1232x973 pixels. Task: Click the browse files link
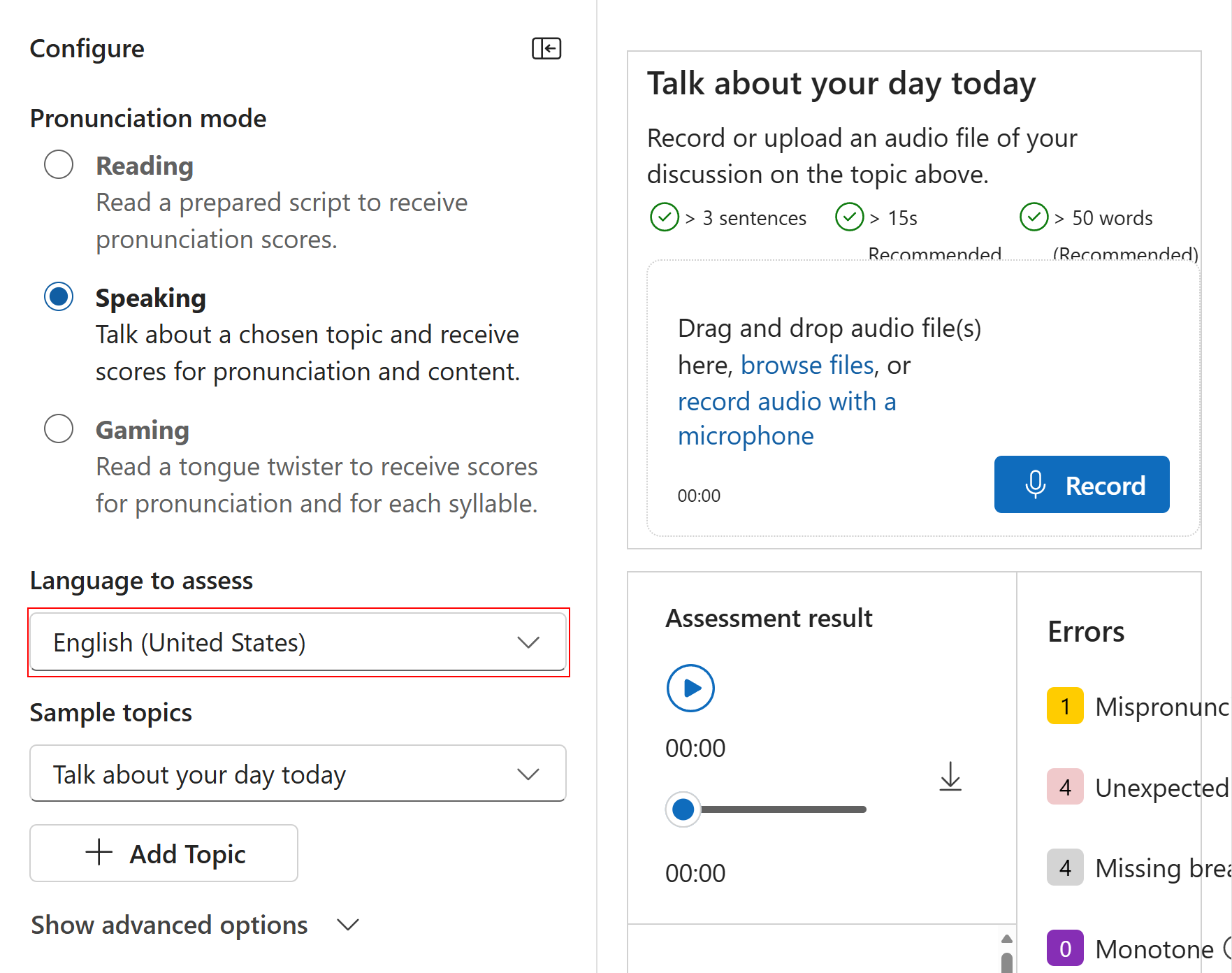pyautogui.click(x=807, y=364)
